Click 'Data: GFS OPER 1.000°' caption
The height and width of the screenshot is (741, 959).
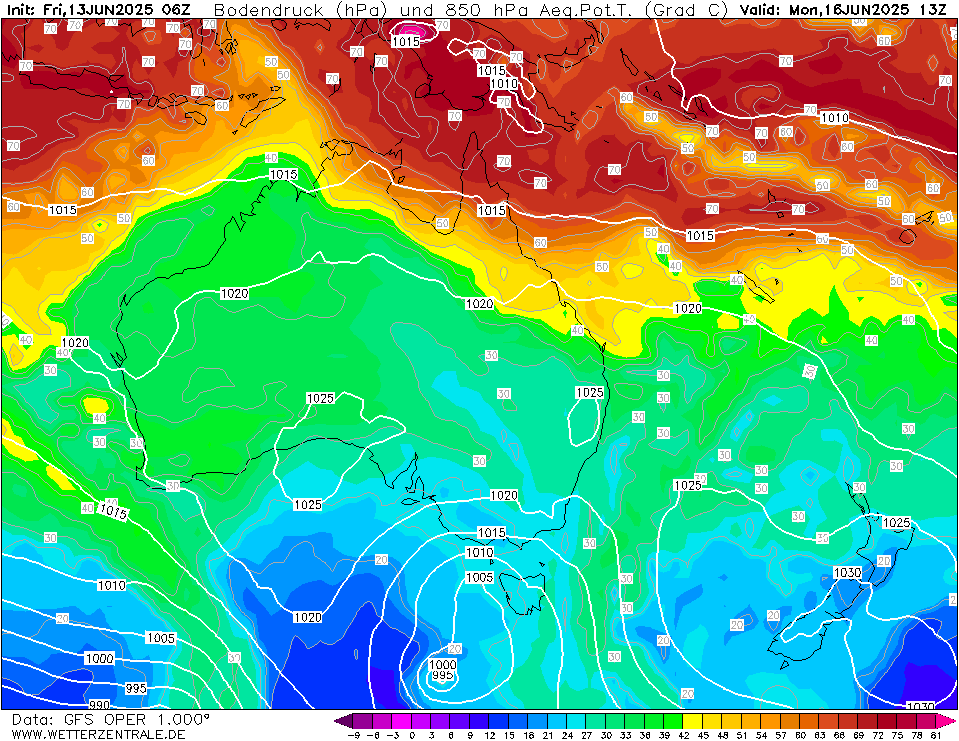pyautogui.click(x=111, y=720)
